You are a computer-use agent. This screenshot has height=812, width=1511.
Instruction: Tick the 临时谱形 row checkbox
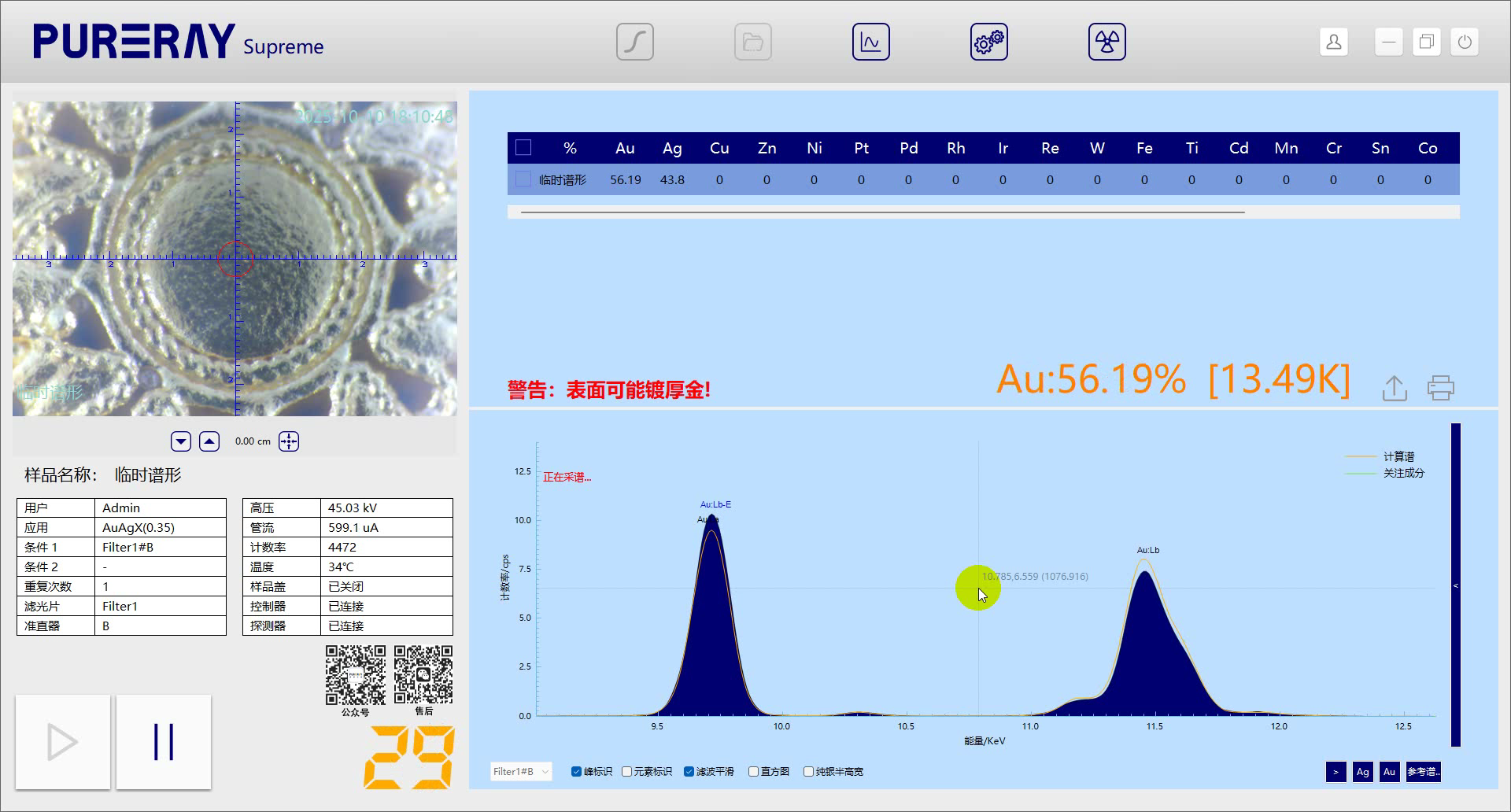point(523,179)
